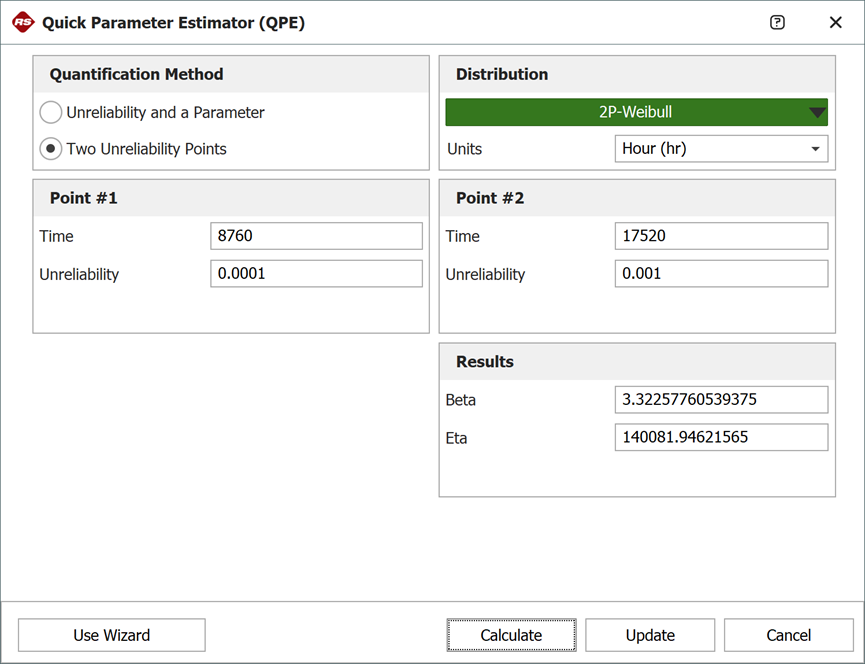
Task: Expand the Units Hour (hr) dropdown
Action: coord(720,149)
